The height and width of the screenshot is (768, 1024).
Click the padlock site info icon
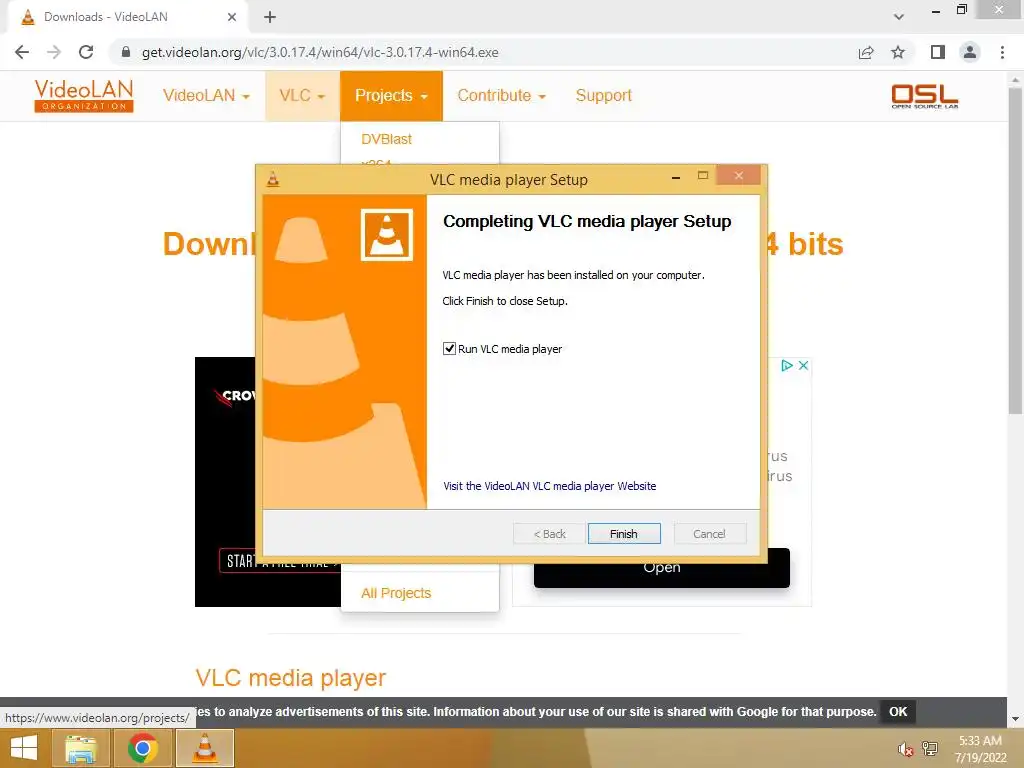point(126,52)
